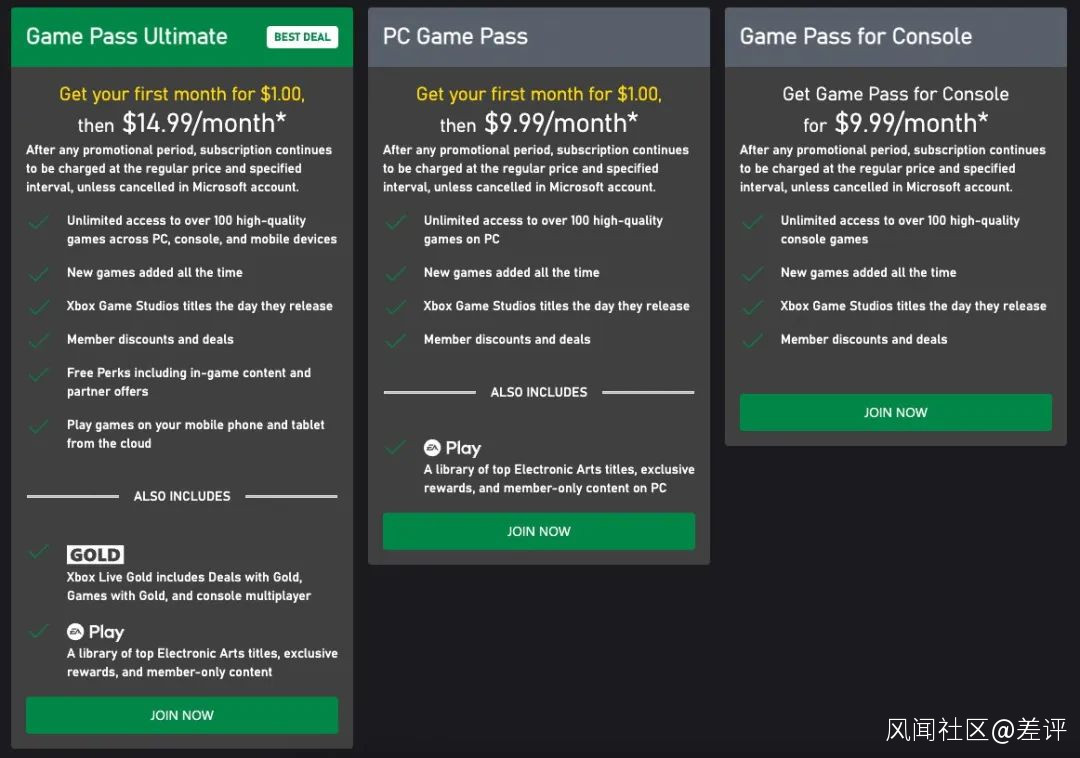Click checkmark beside PC EA Play library
Screen dimensions: 1080x758
[396, 447]
